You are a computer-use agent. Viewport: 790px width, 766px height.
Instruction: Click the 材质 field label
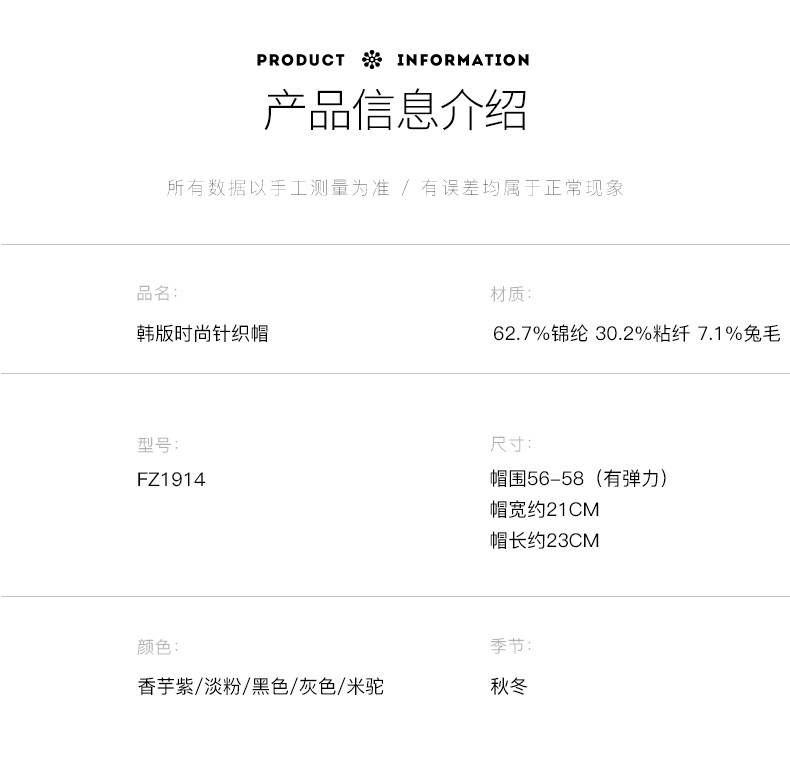pyautogui.click(x=510, y=294)
